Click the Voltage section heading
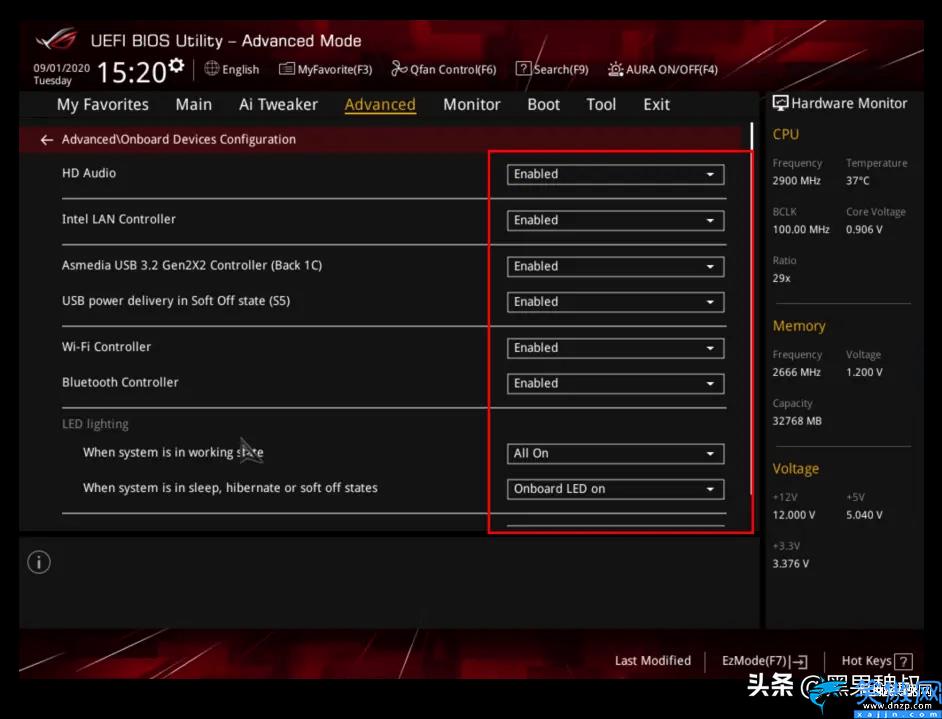The image size is (942, 719). [x=796, y=469]
